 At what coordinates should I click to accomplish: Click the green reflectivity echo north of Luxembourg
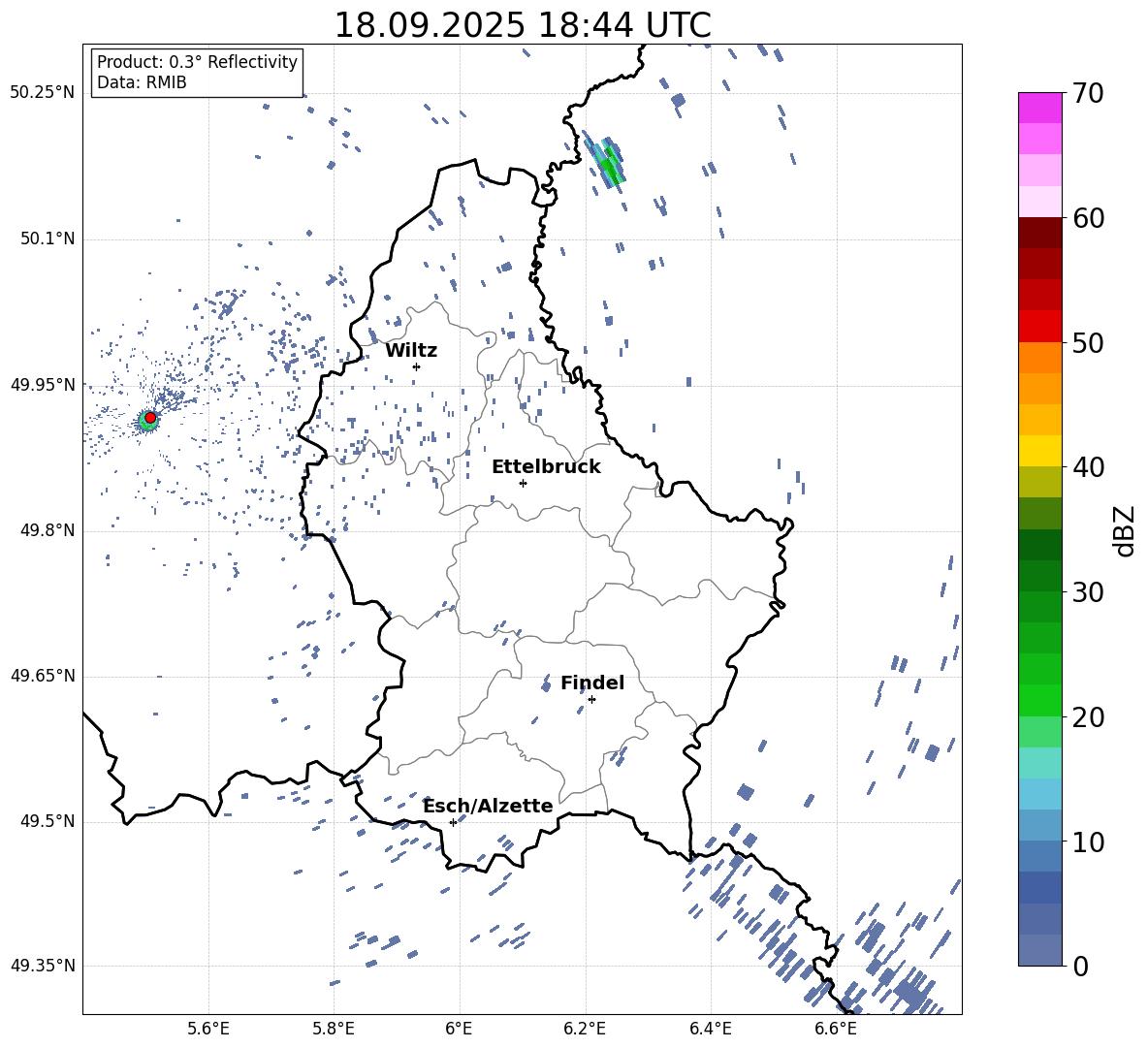(608, 163)
